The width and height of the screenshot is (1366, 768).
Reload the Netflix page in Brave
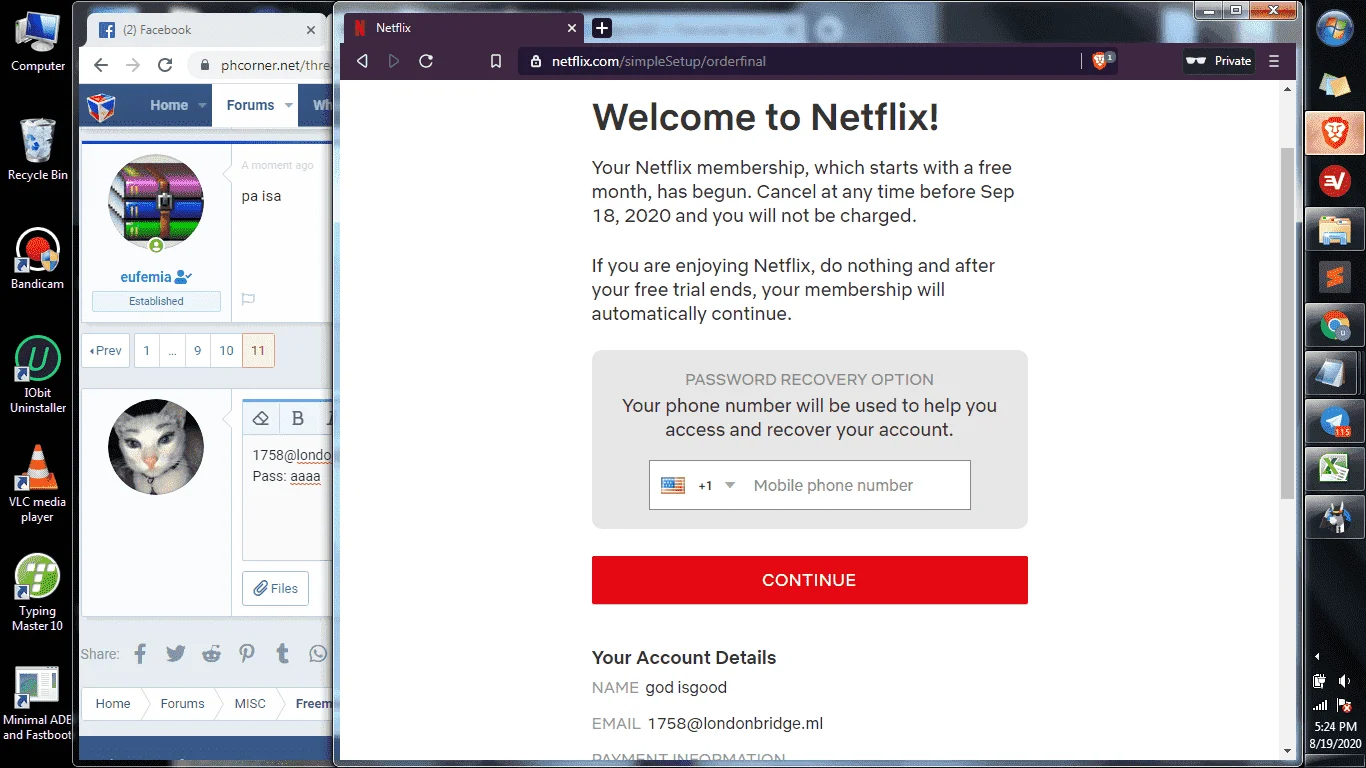pyautogui.click(x=426, y=61)
